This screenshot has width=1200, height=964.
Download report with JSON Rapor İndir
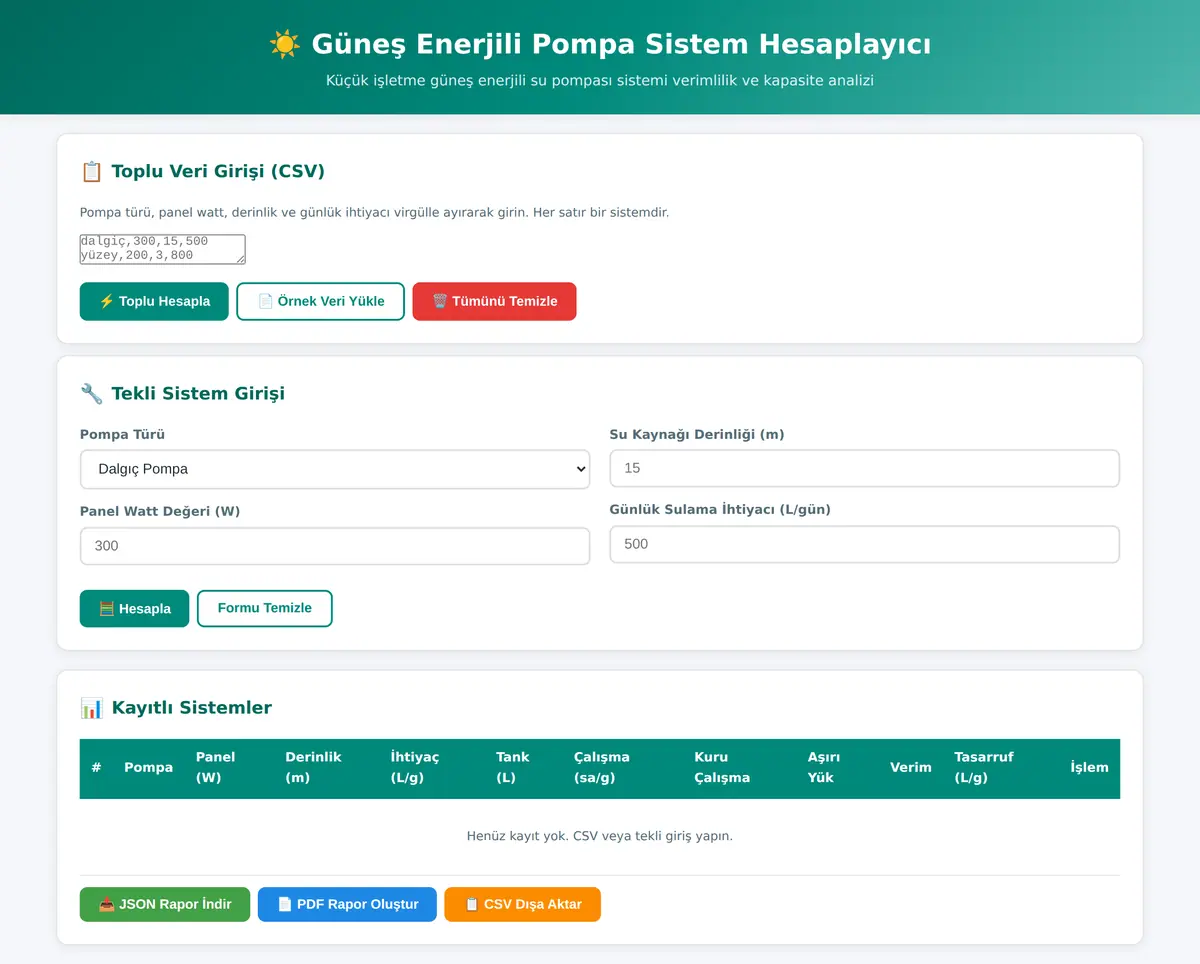(165, 904)
